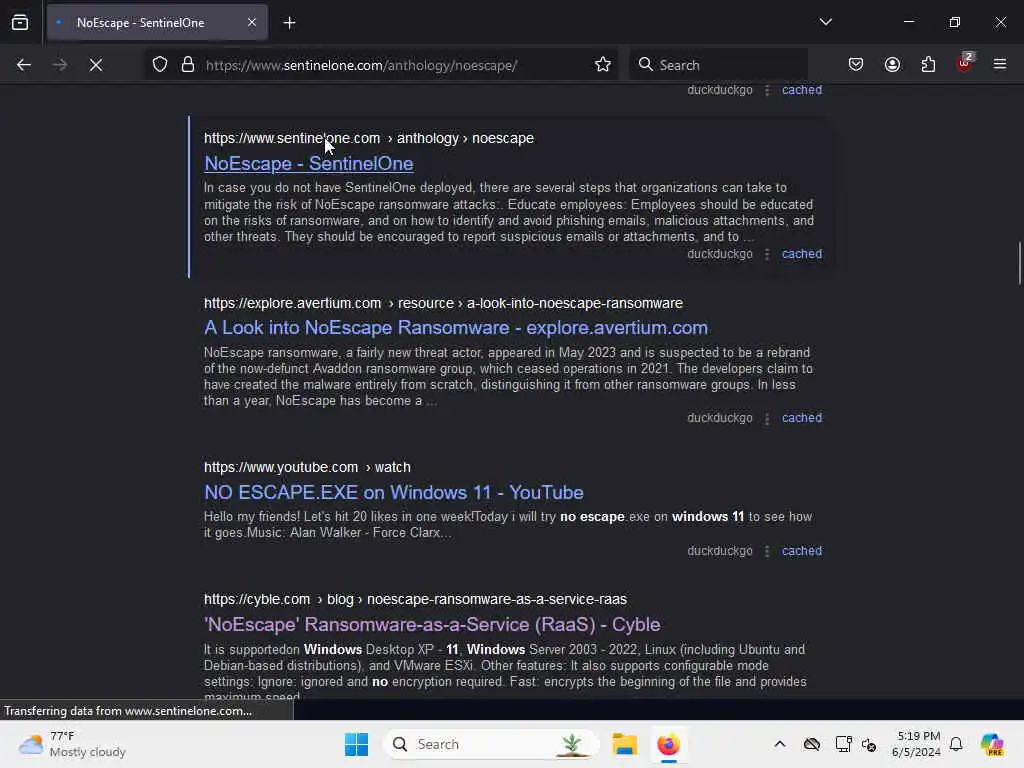The image size is (1024, 768).
Task: Select the NoEscape - SentinelOne tab
Action: coord(157,23)
